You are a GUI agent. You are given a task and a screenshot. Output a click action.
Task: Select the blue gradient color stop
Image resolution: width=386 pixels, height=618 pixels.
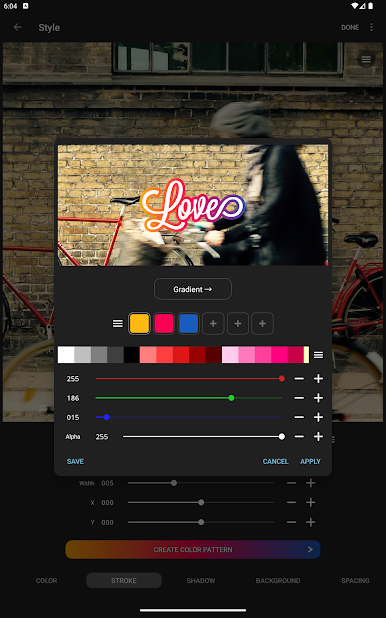tap(188, 324)
